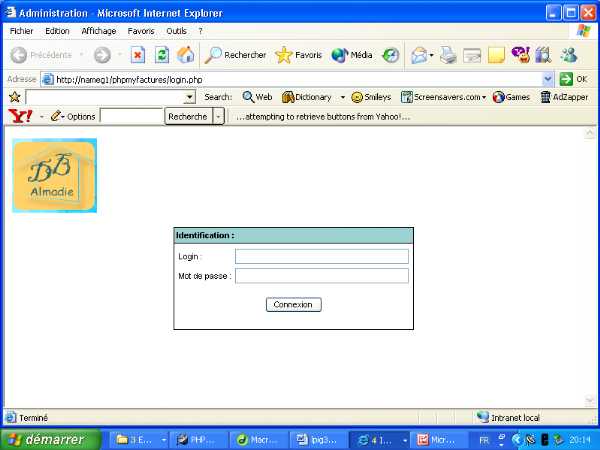Click the FR language indicator
600x450 pixels.
click(x=484, y=440)
